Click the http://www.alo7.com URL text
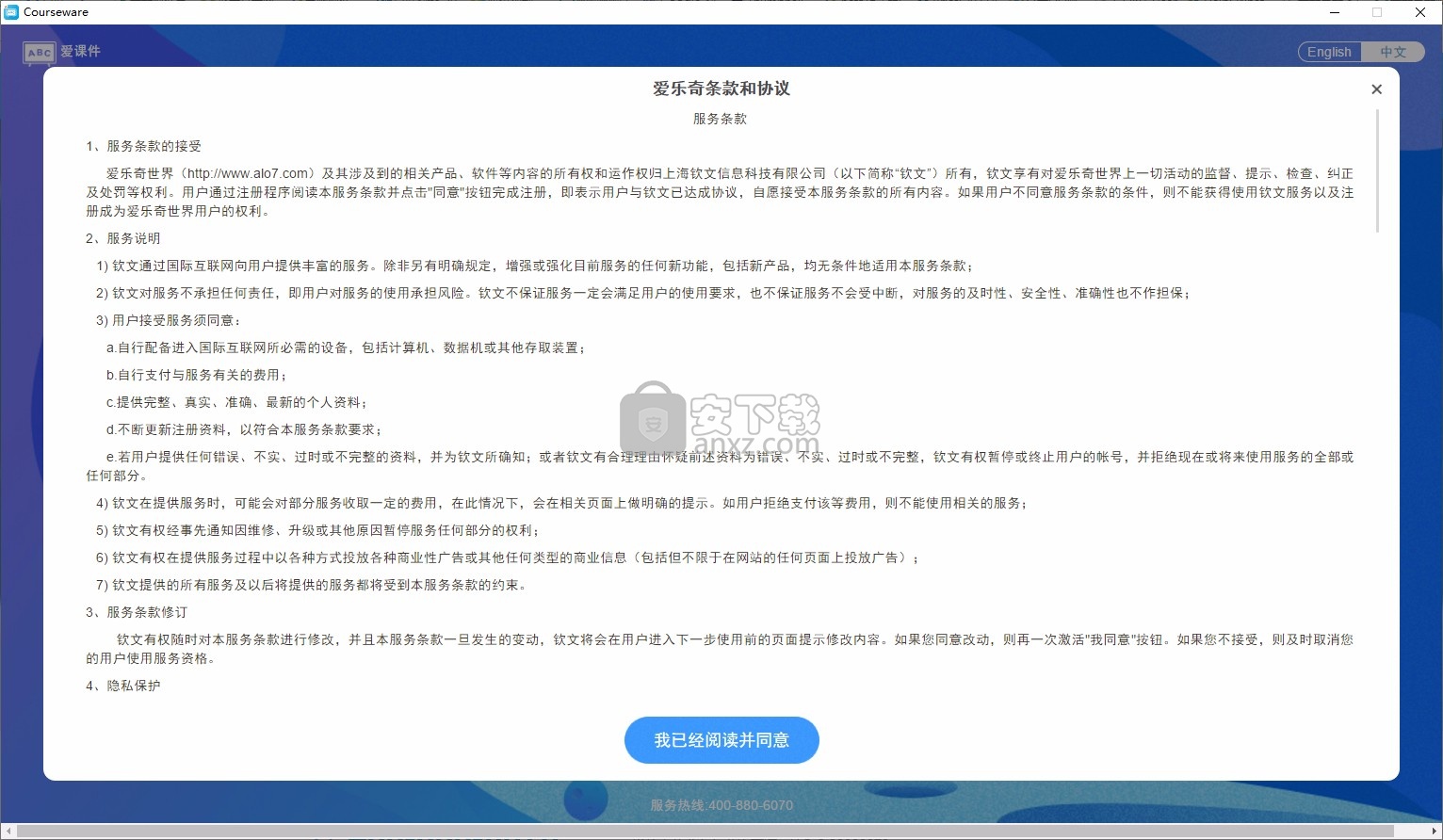 pos(248,173)
